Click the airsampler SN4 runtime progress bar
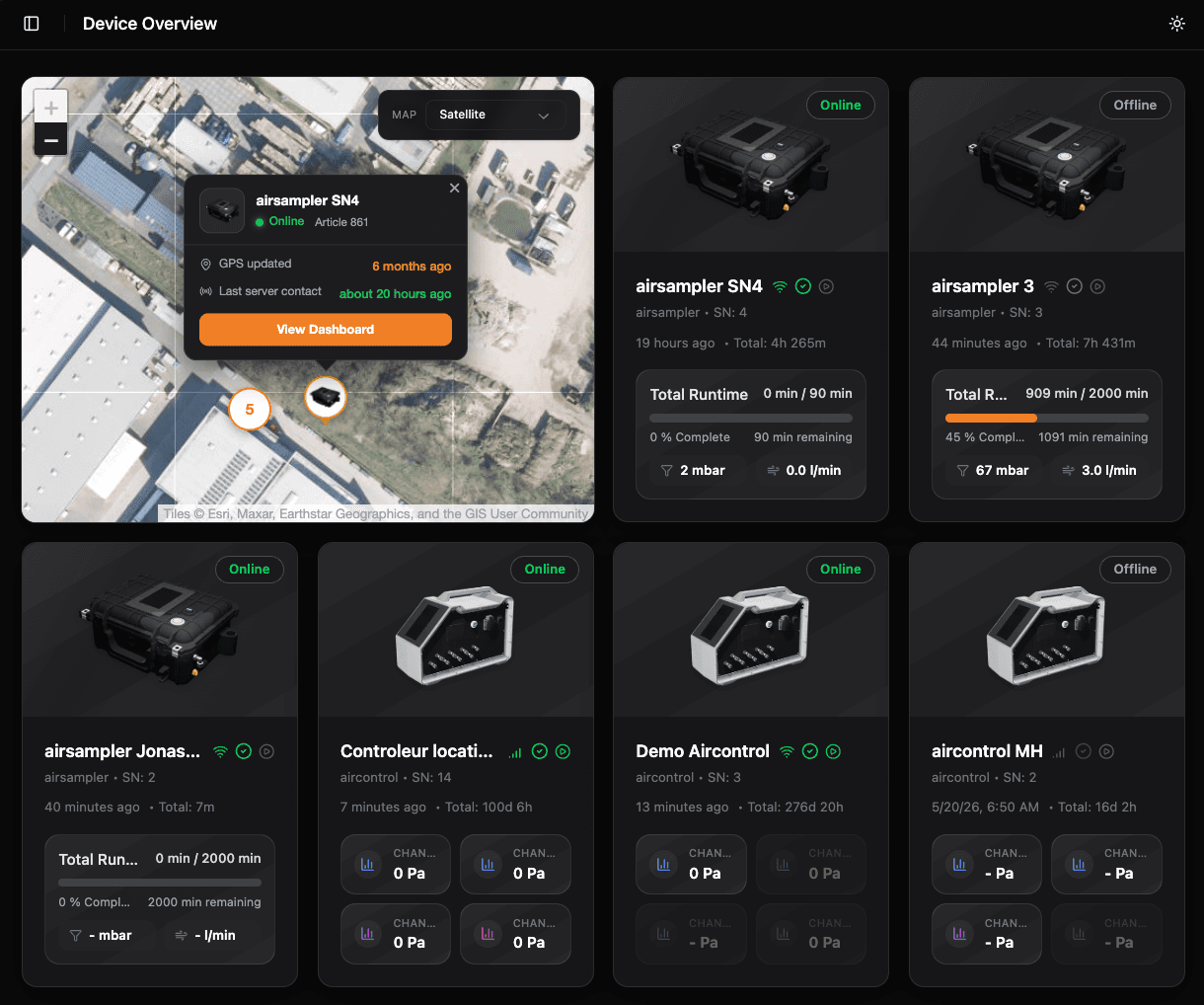 (751, 418)
